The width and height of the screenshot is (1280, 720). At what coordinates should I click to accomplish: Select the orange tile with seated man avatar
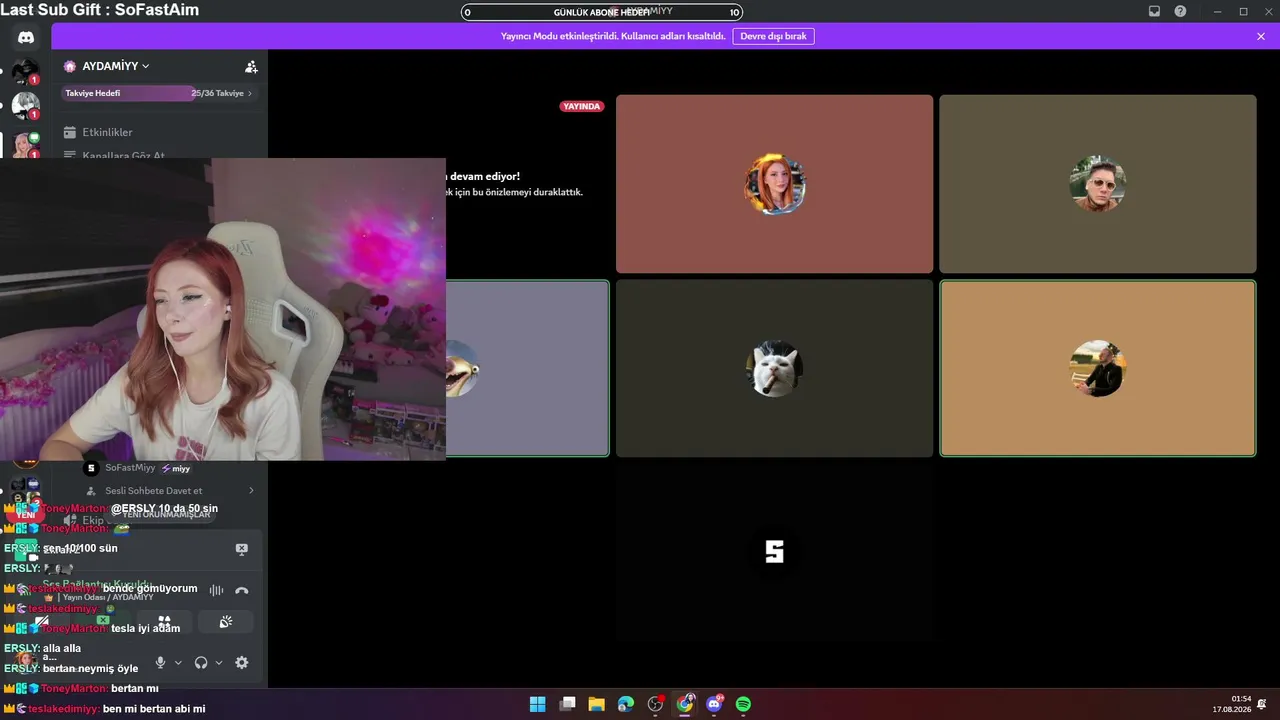[1097, 368]
